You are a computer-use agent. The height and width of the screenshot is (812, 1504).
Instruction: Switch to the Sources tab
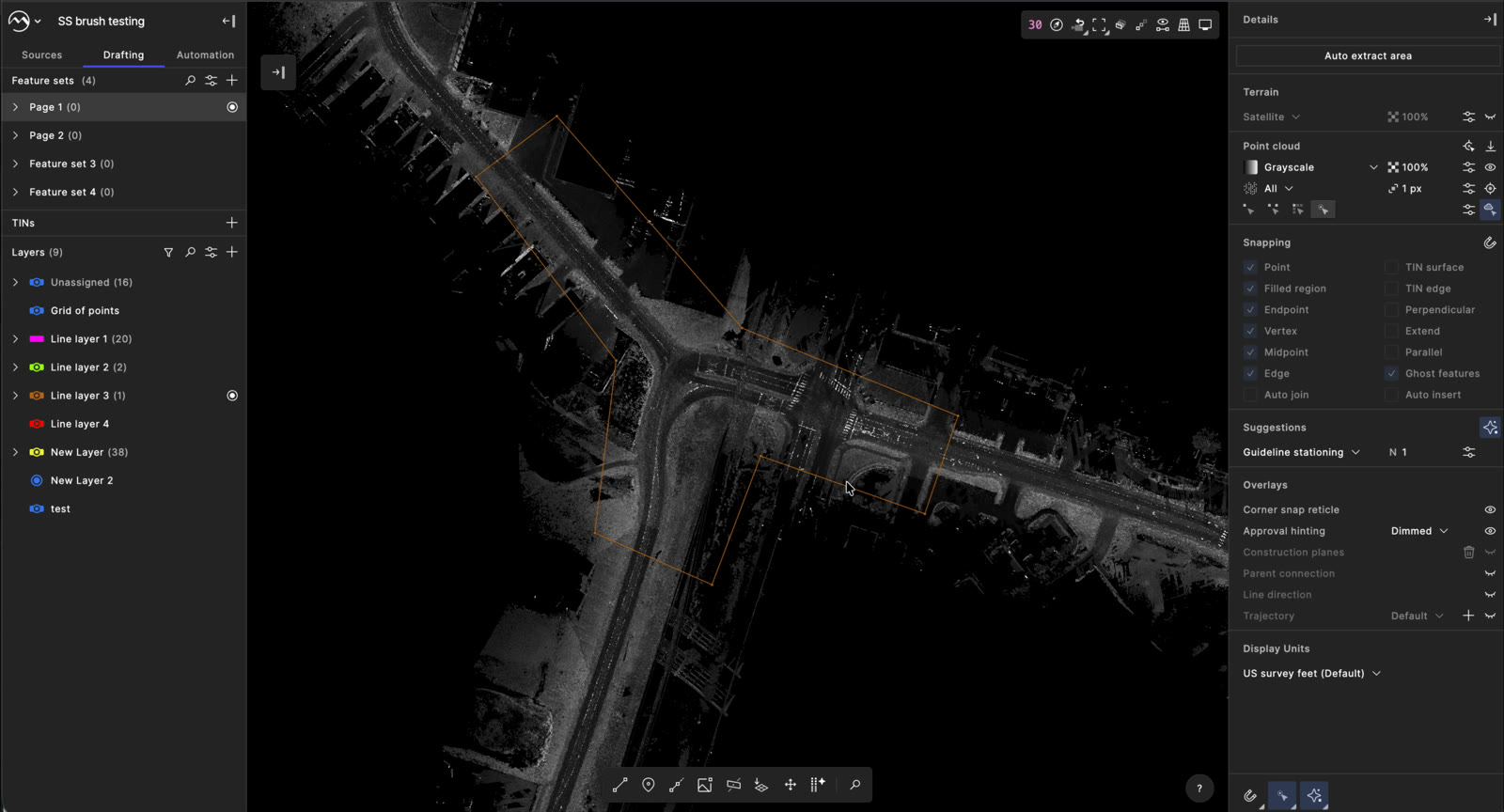pyautogui.click(x=41, y=55)
